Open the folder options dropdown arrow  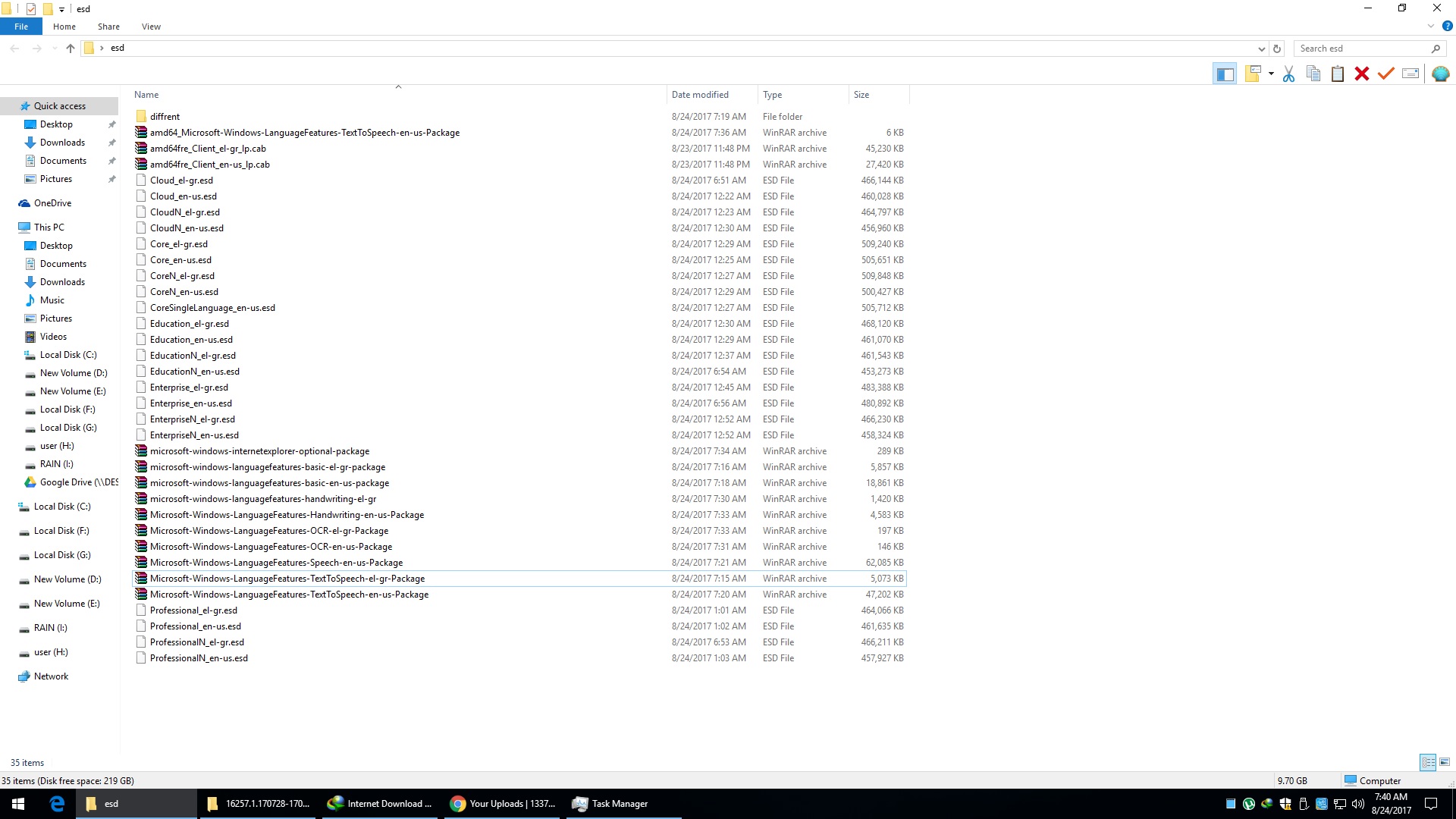pos(1271,74)
